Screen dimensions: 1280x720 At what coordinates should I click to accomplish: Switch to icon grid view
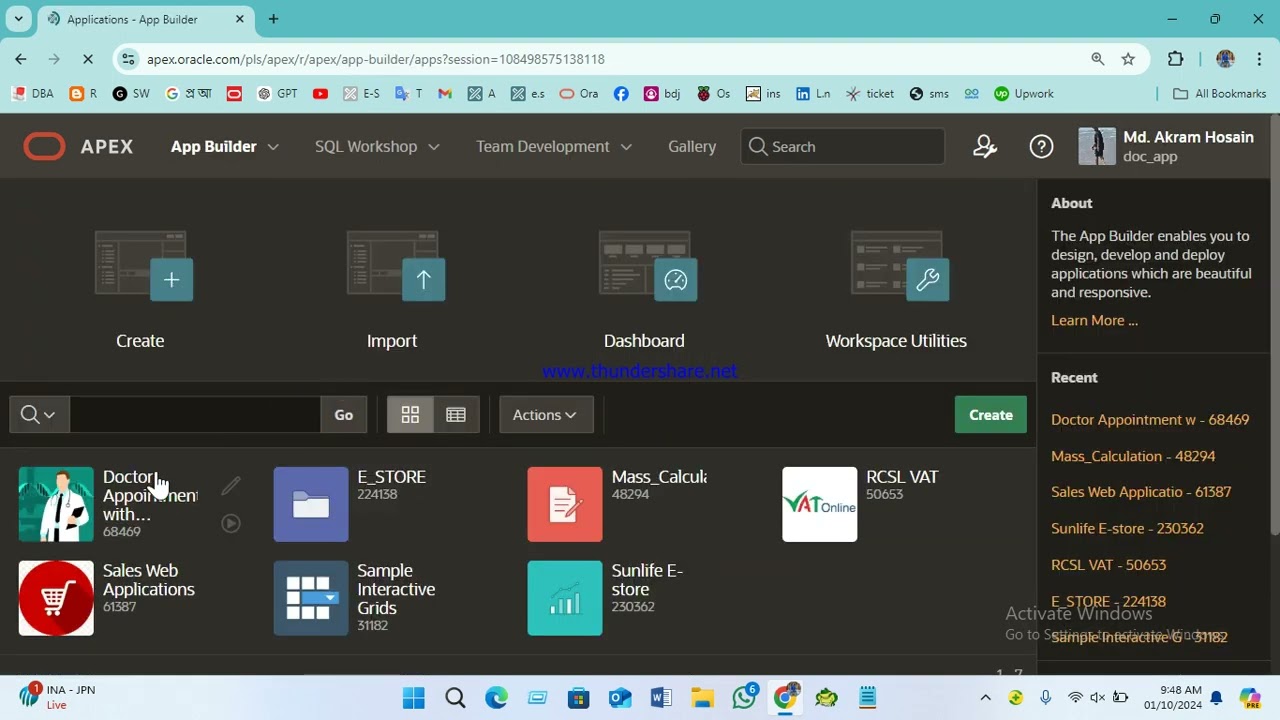coord(410,415)
